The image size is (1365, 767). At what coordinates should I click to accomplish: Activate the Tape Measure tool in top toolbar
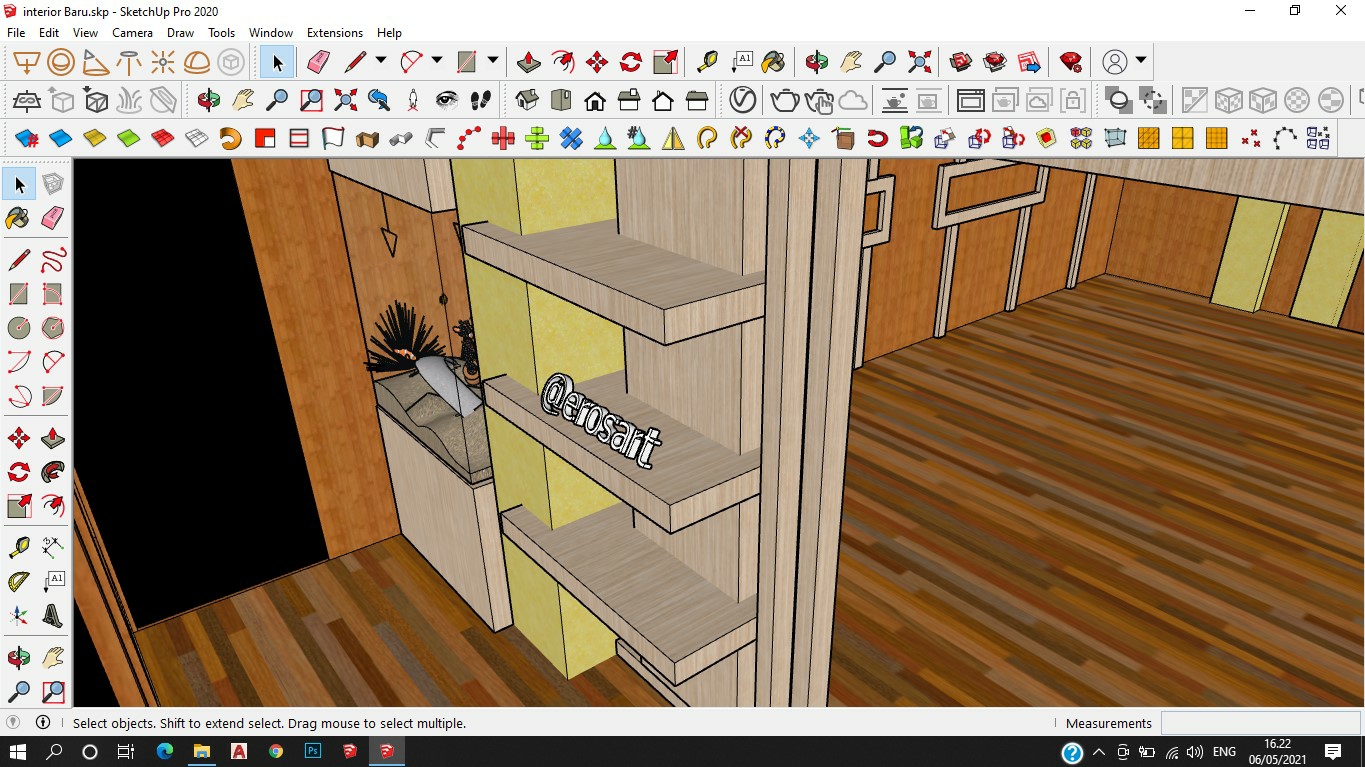[x=707, y=63]
